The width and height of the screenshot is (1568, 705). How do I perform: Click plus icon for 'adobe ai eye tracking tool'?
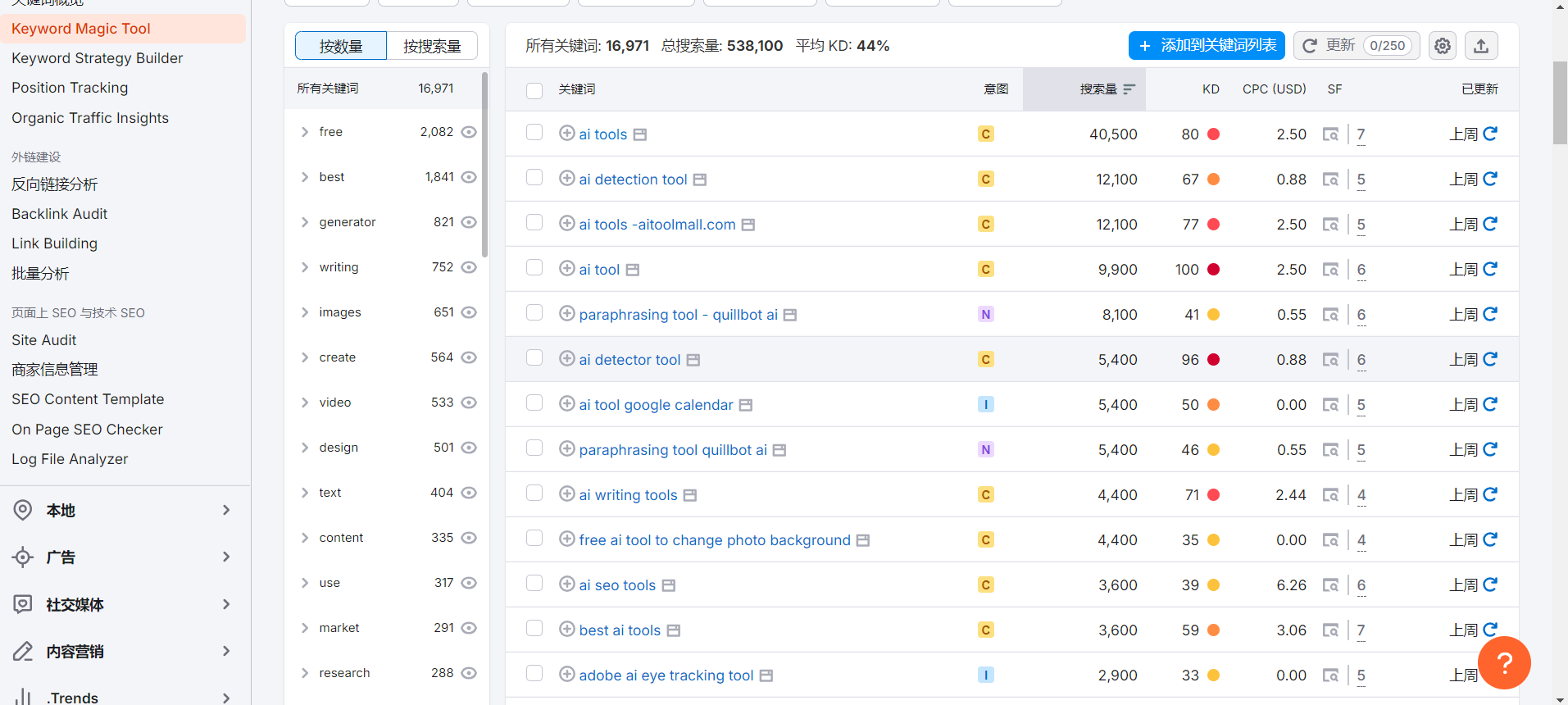[566, 674]
